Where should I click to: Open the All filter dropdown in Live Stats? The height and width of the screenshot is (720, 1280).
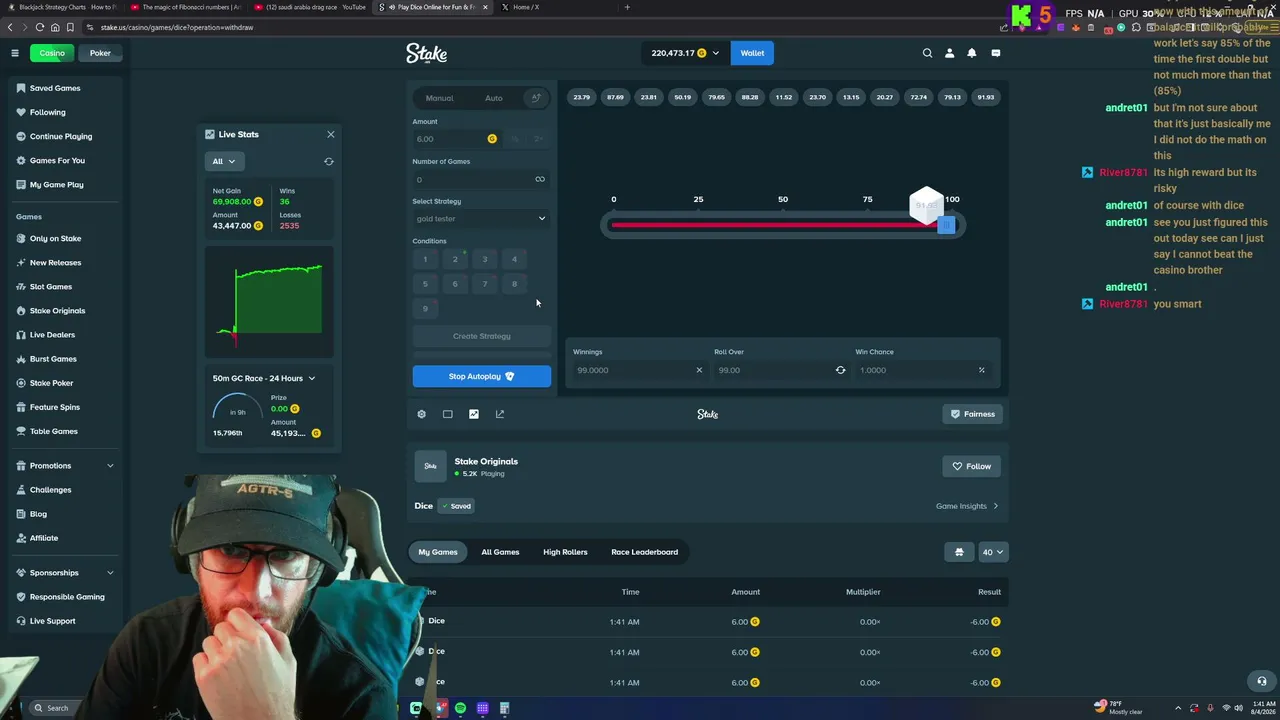[x=224, y=161]
